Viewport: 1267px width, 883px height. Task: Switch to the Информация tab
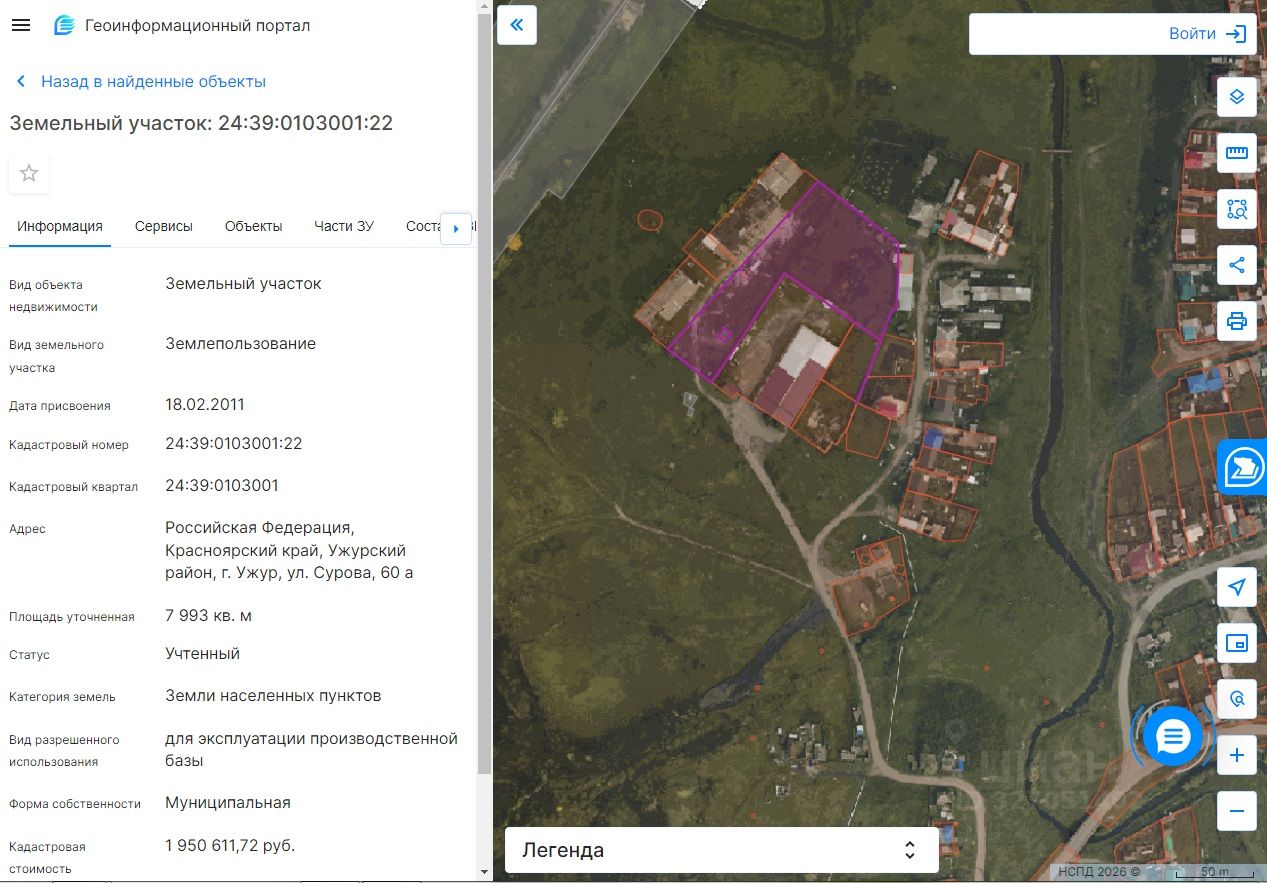(x=60, y=226)
